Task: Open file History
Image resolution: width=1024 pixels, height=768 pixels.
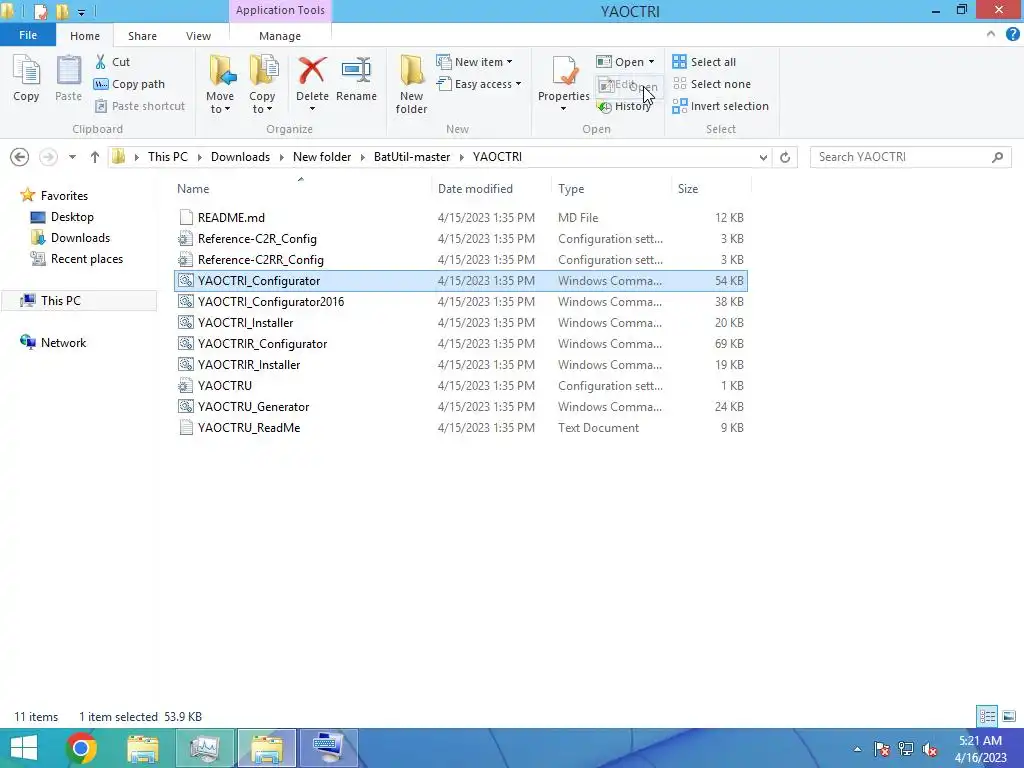Action: pos(624,106)
